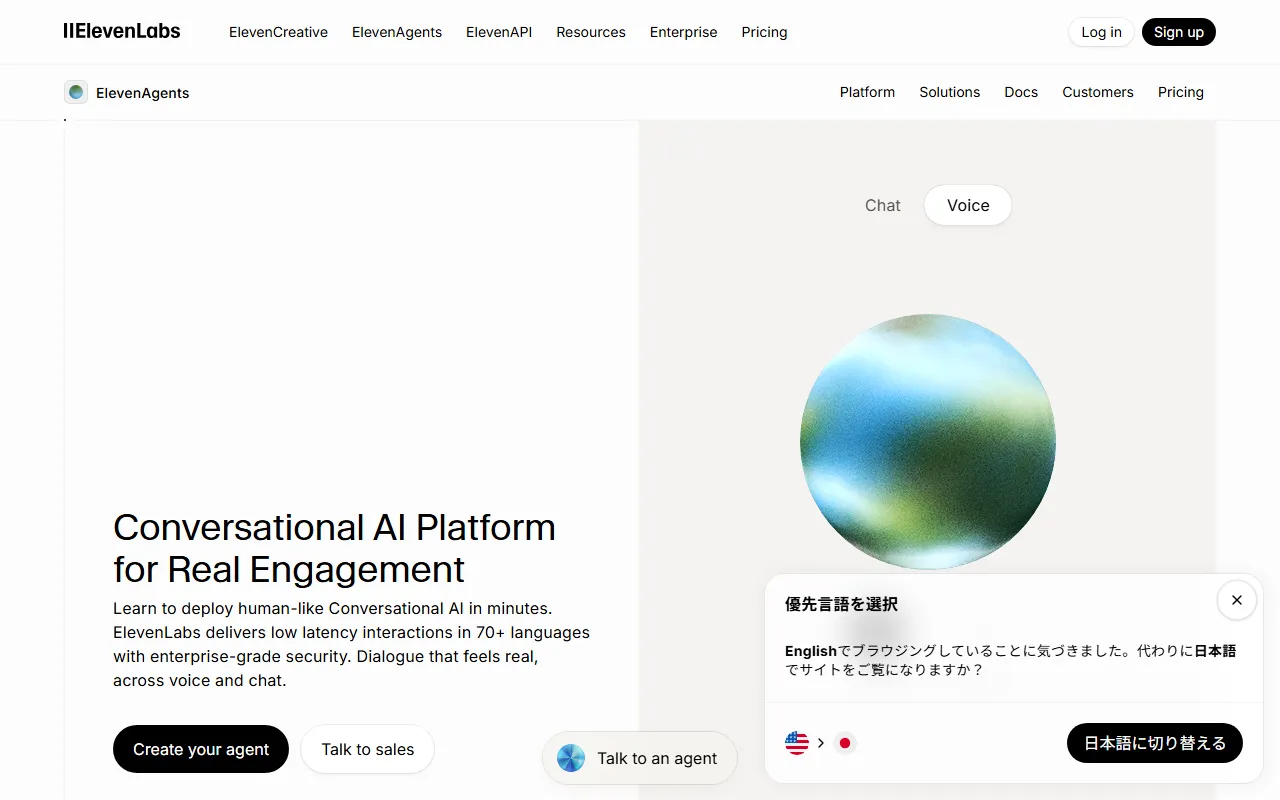Click the Create your agent button

200,749
